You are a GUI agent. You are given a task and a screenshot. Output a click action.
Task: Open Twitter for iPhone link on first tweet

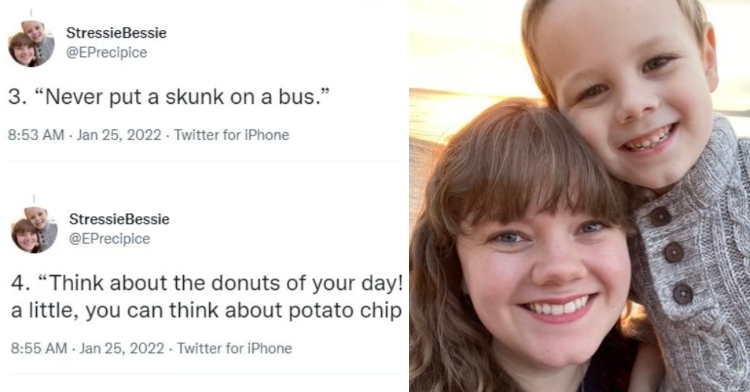tap(232, 135)
